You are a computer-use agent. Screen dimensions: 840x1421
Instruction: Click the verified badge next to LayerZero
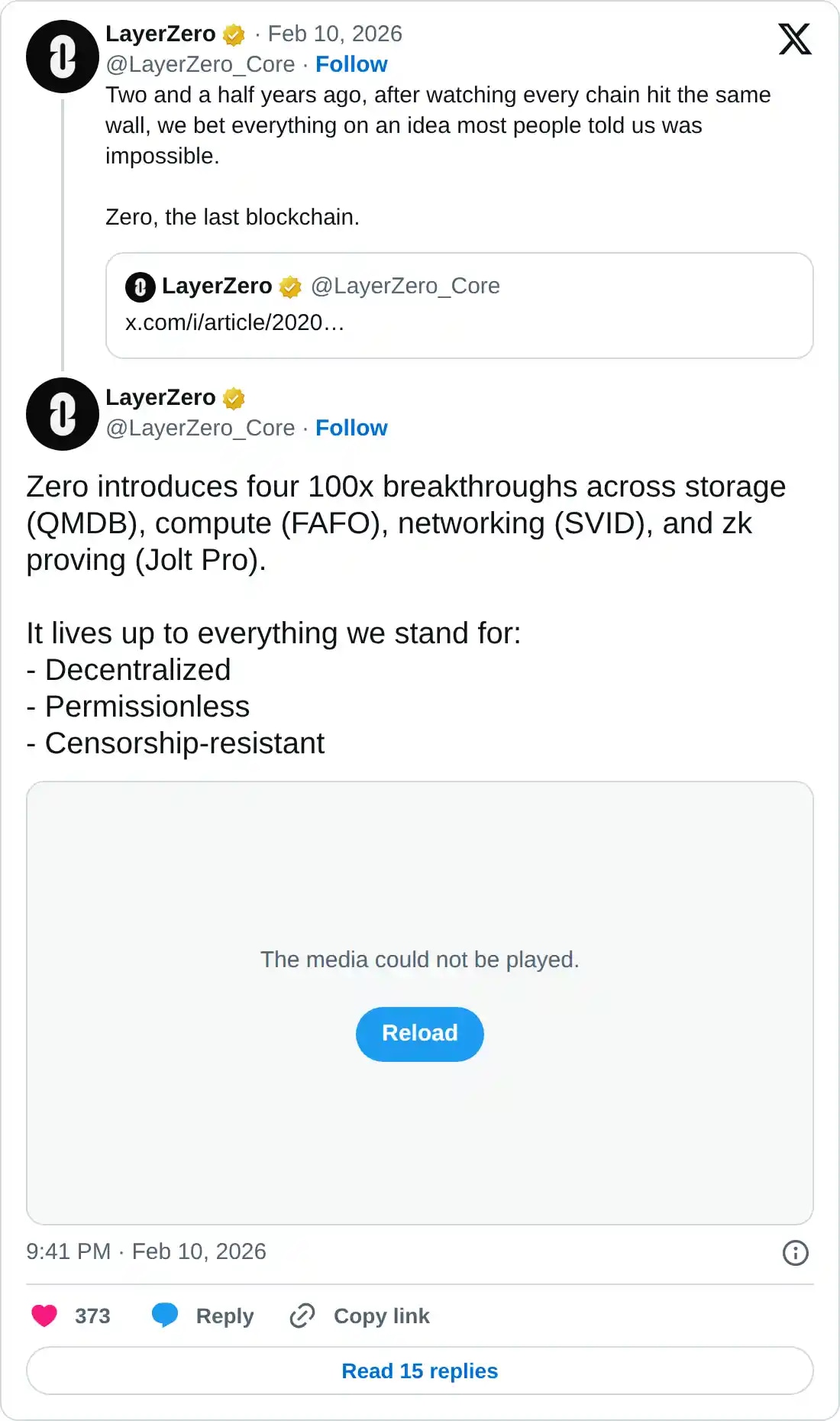click(234, 34)
